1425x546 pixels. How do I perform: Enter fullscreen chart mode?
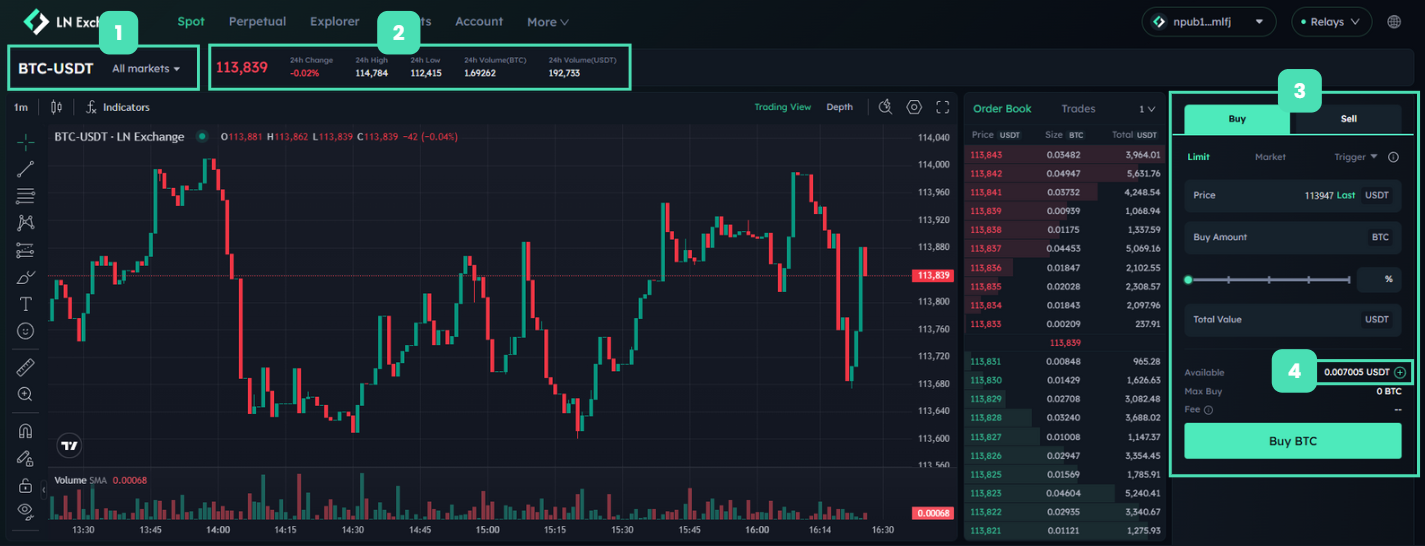942,107
